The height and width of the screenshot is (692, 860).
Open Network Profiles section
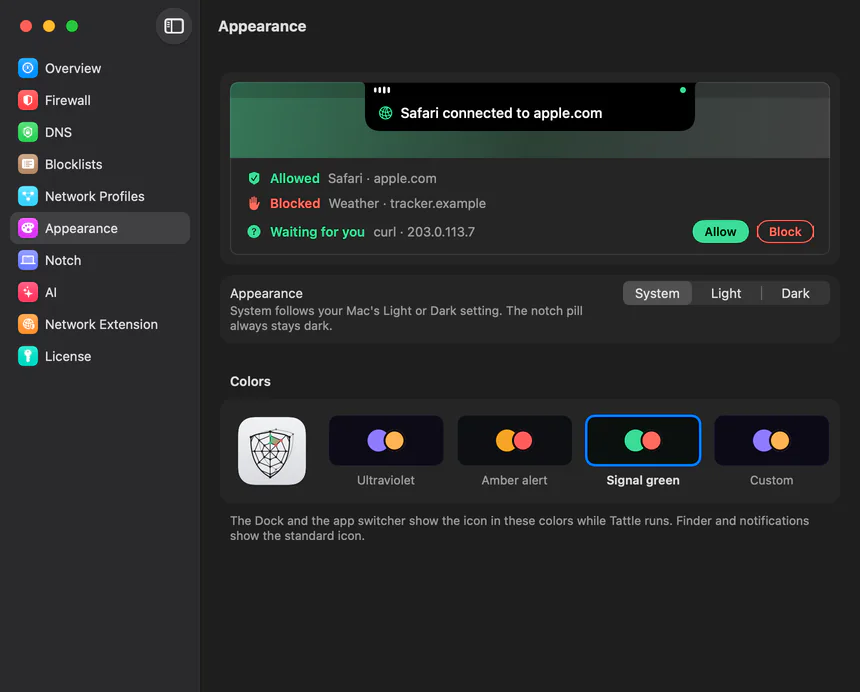(100, 196)
